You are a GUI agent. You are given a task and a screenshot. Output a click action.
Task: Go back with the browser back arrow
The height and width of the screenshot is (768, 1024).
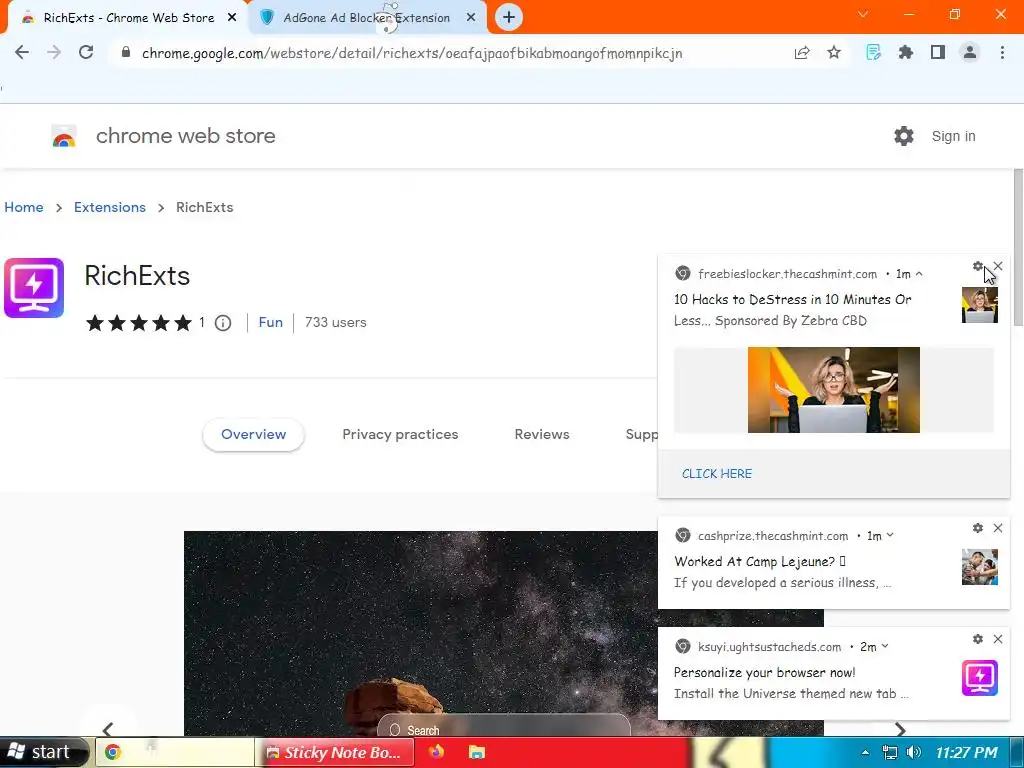[22, 53]
